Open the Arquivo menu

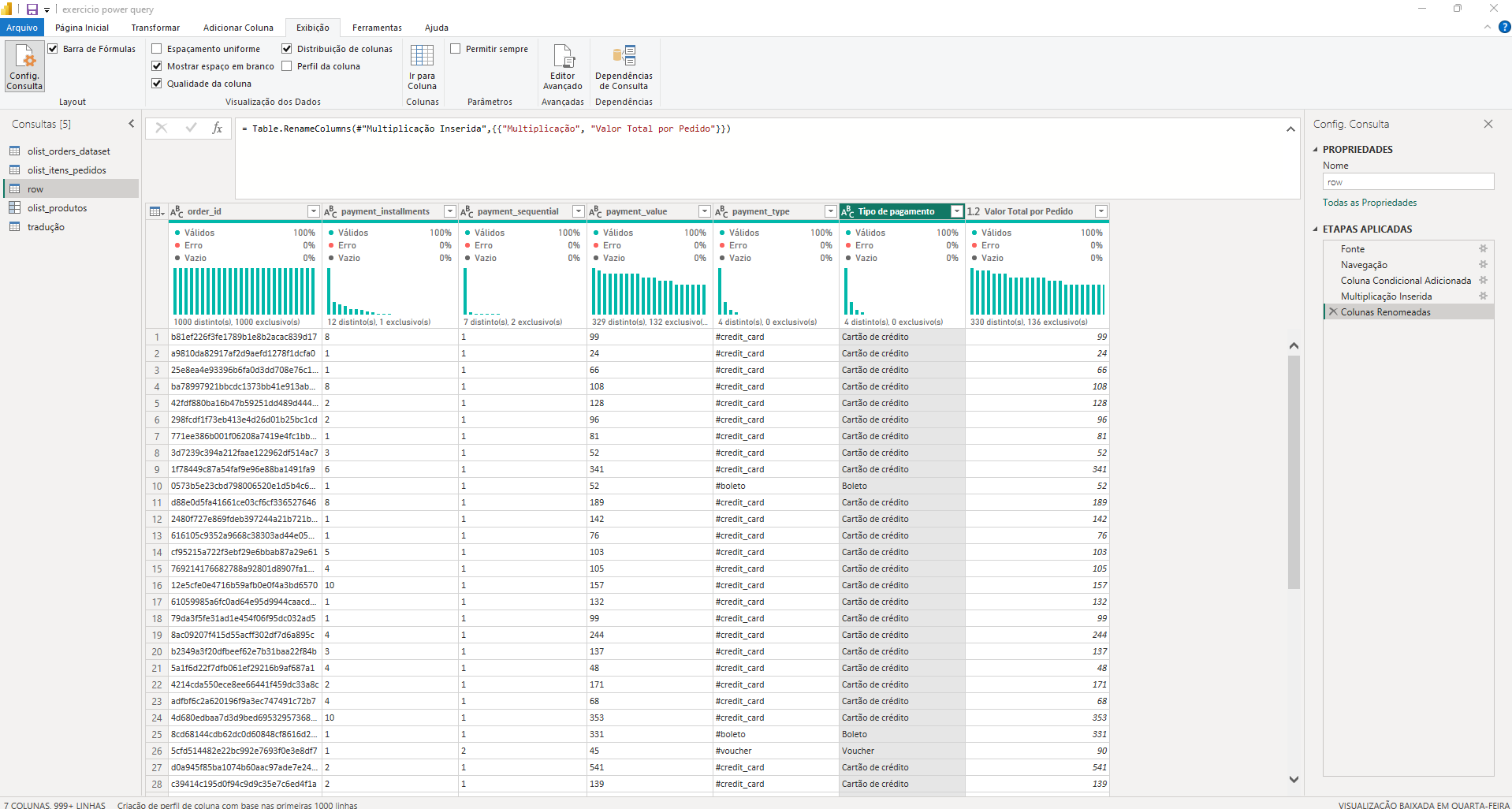22,28
